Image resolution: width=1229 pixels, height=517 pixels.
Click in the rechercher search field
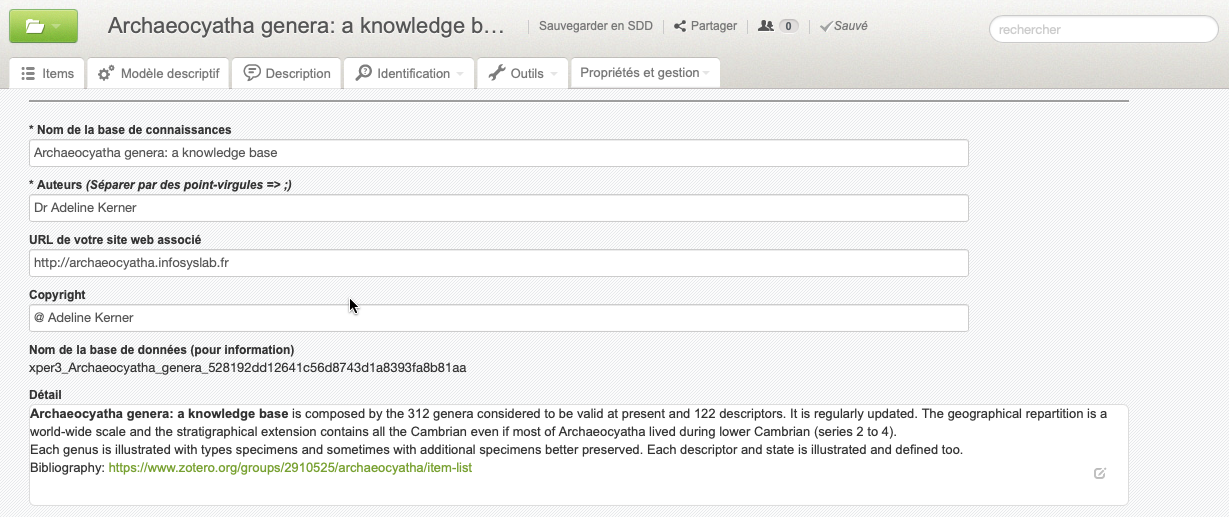[1102, 30]
